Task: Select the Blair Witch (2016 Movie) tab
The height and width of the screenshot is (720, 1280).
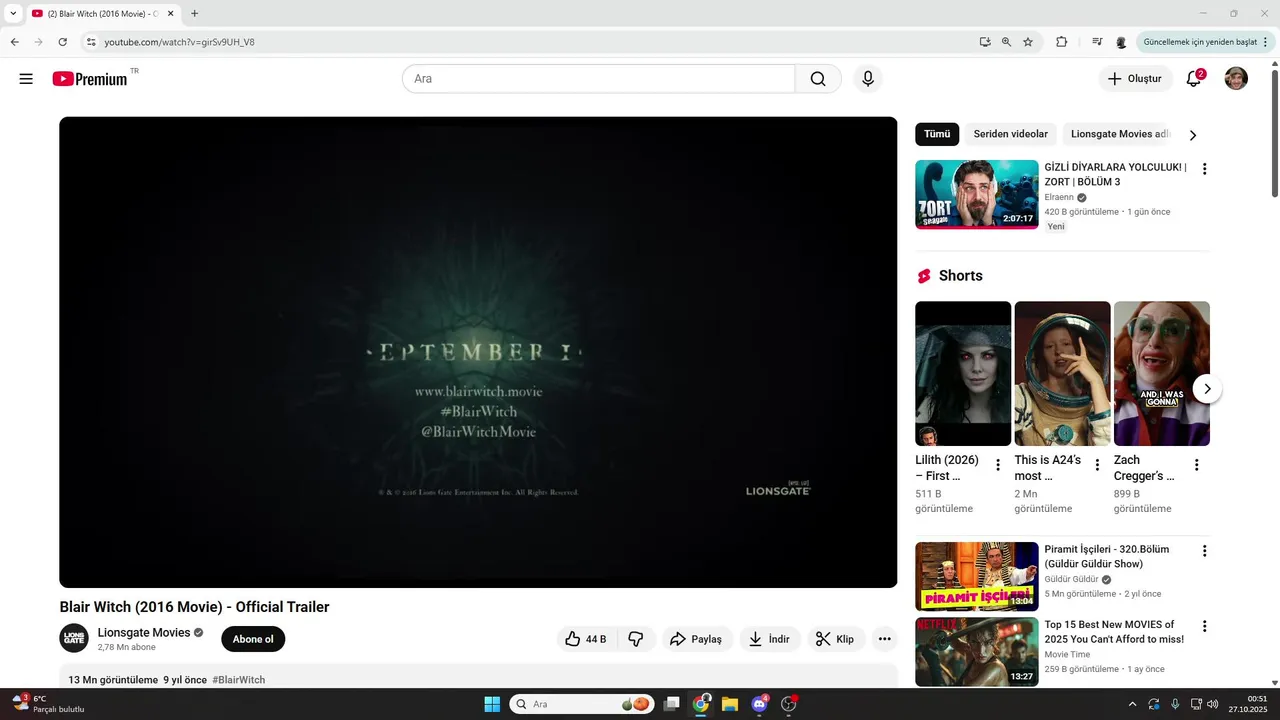Action: point(103,13)
